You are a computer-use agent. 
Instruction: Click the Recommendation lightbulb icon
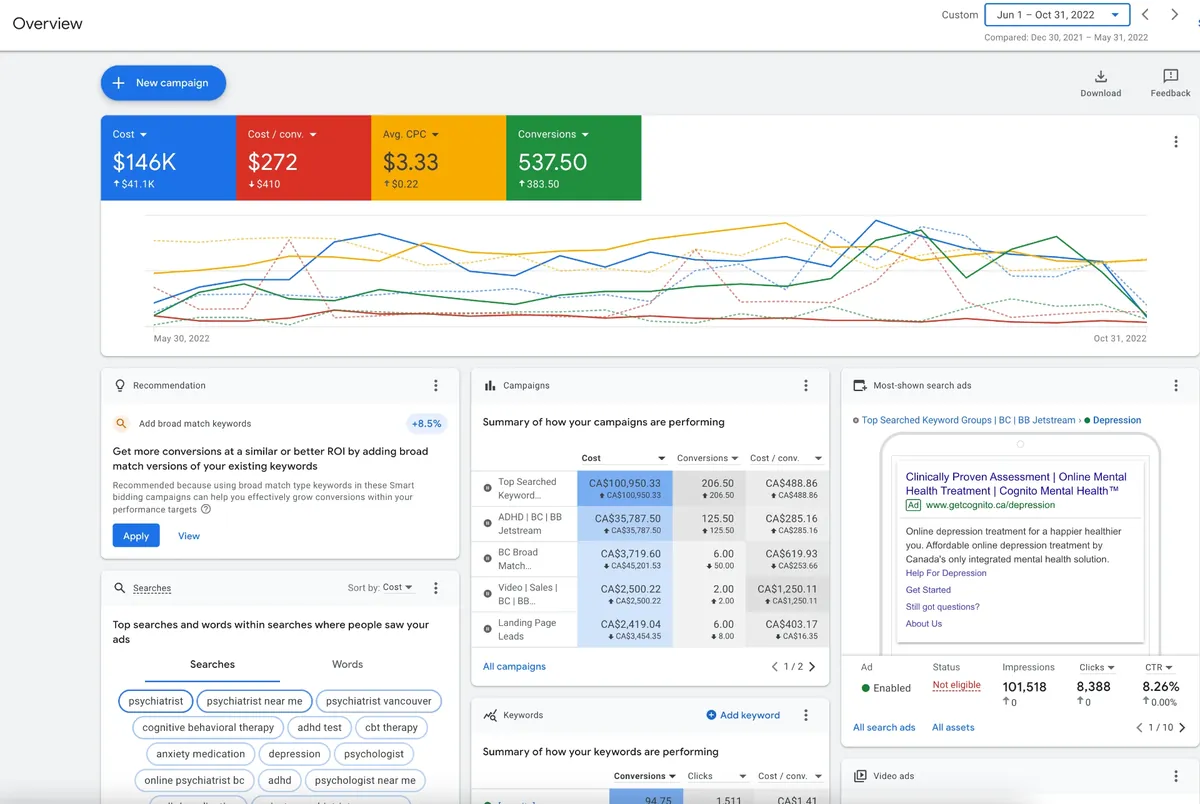[120, 385]
